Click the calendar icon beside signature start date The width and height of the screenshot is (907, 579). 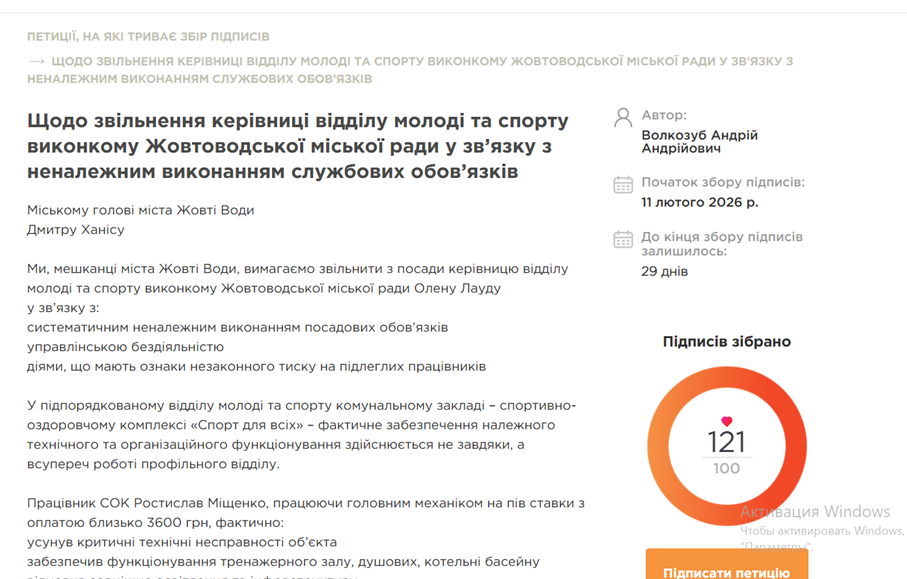tap(622, 184)
